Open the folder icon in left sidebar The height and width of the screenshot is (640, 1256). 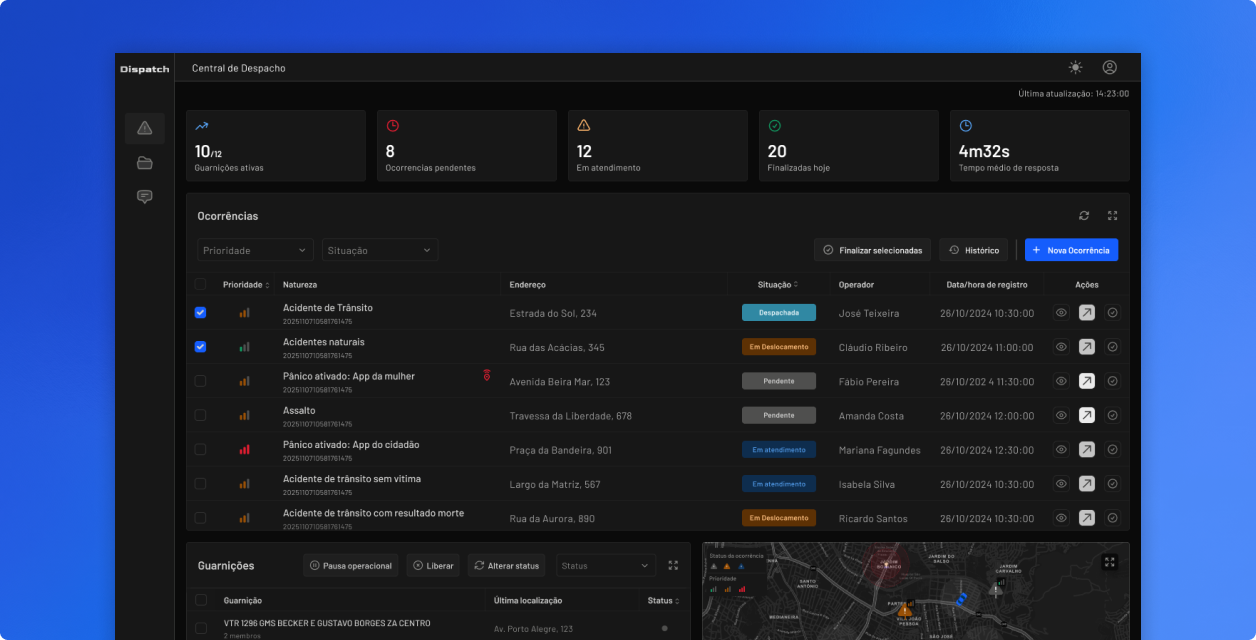[x=145, y=163]
